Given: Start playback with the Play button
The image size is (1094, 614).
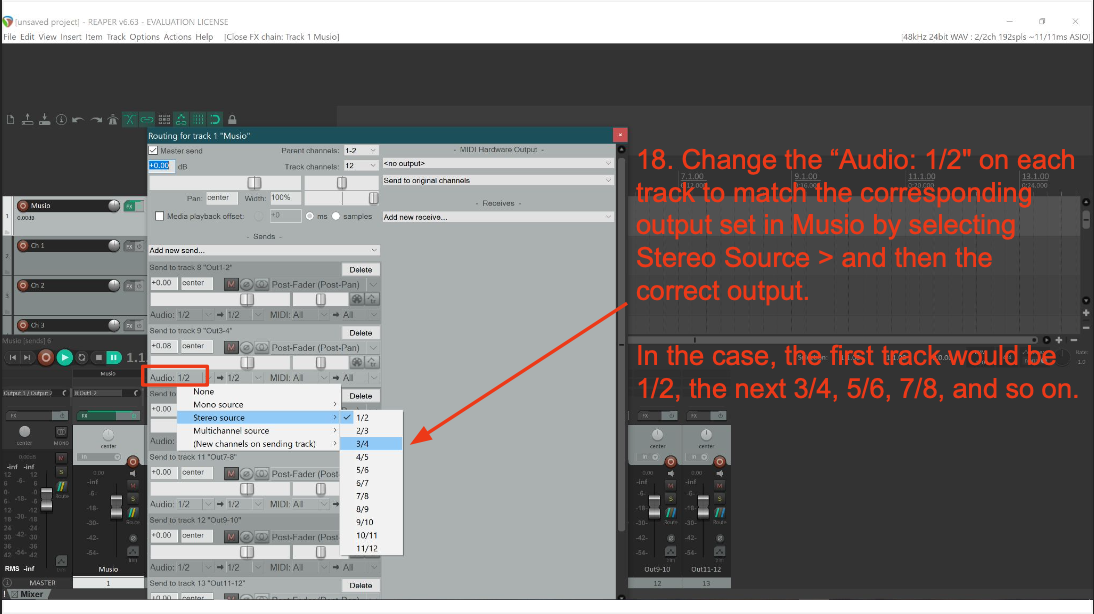Looking at the screenshot, I should [64, 357].
